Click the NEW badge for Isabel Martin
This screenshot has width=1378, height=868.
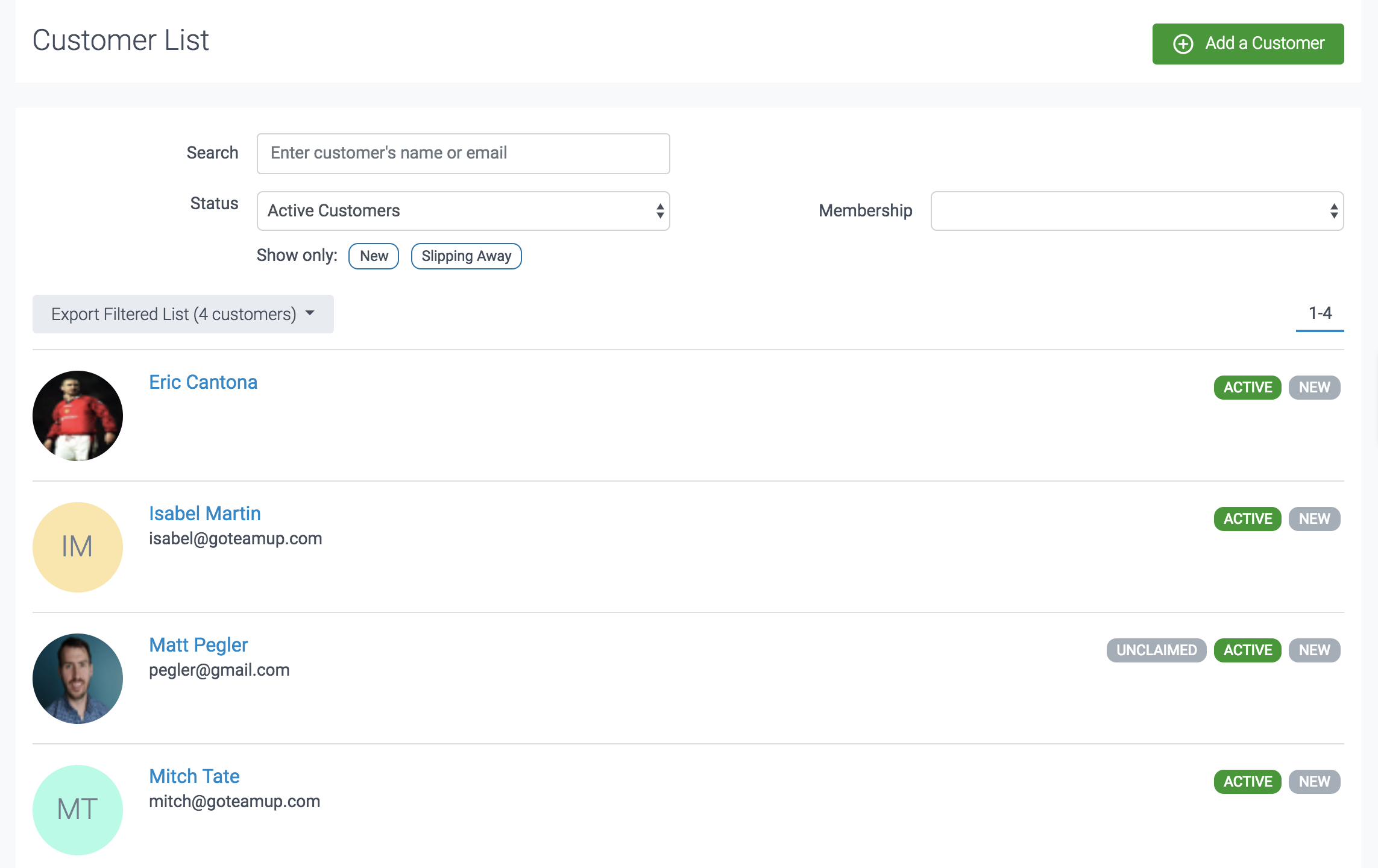1314,519
